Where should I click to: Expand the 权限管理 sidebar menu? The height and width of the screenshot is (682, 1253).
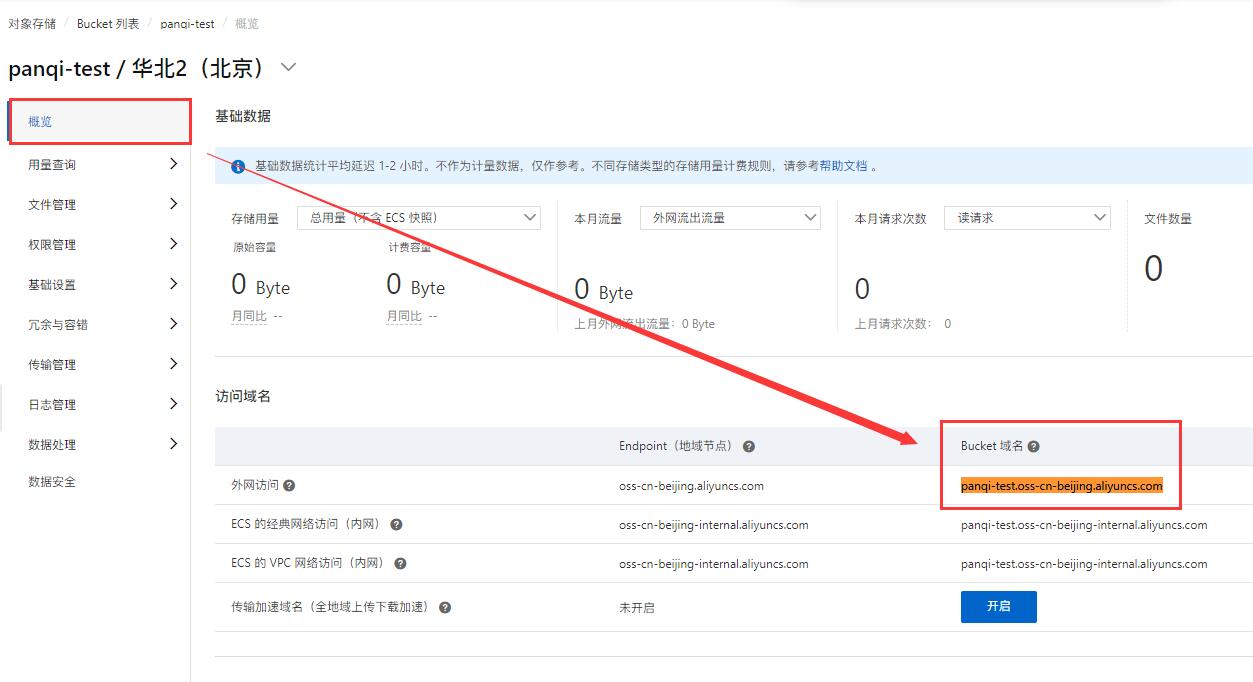coord(98,244)
